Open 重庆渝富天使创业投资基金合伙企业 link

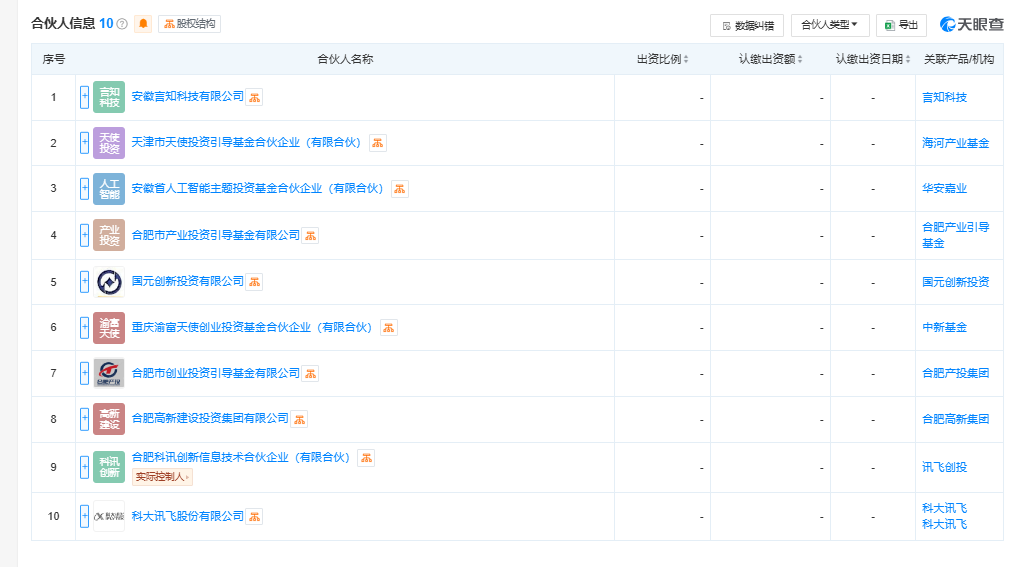click(252, 327)
